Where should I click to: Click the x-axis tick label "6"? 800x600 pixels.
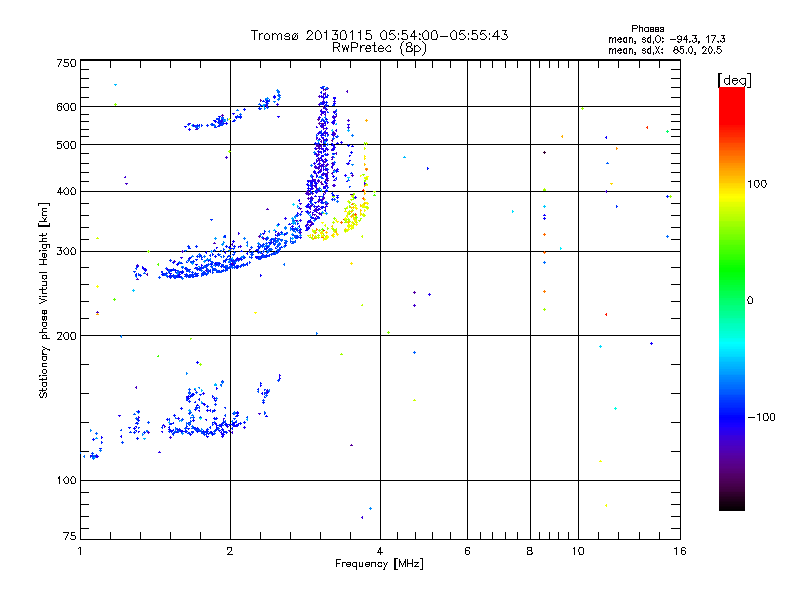point(467,551)
